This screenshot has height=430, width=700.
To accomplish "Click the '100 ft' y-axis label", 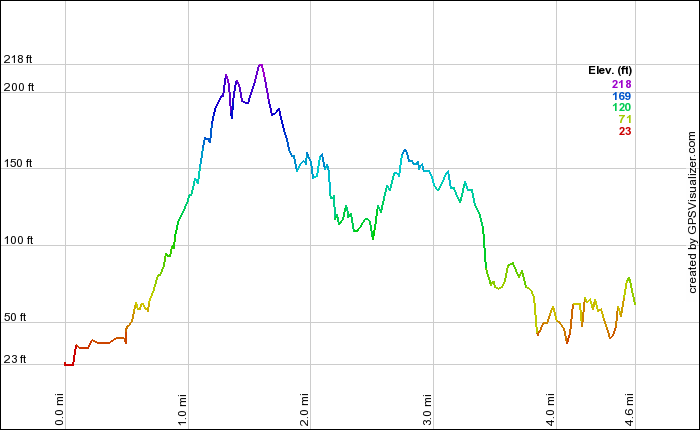I will (x=18, y=240).
